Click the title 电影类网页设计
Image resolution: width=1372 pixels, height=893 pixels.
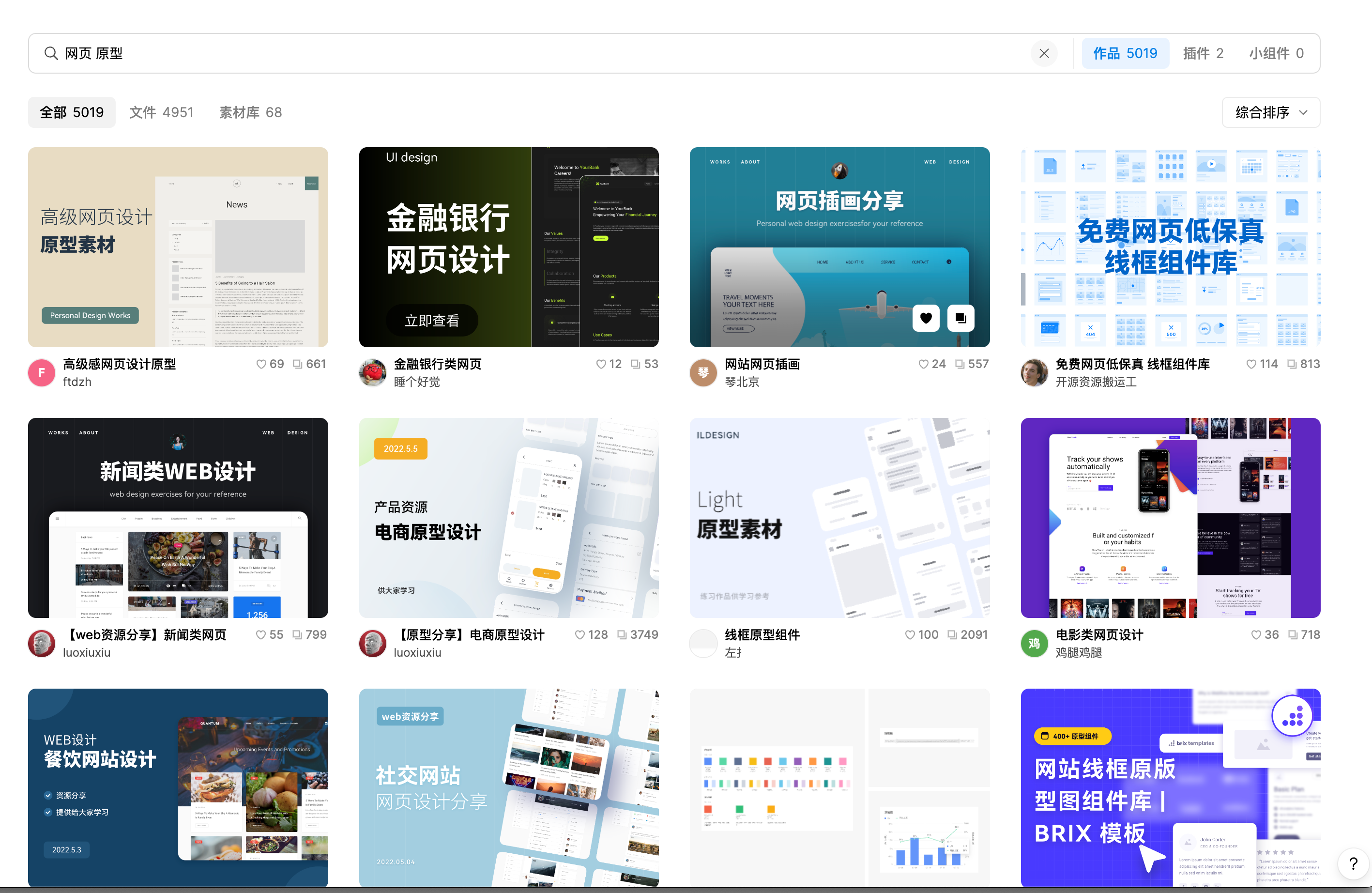1099,635
